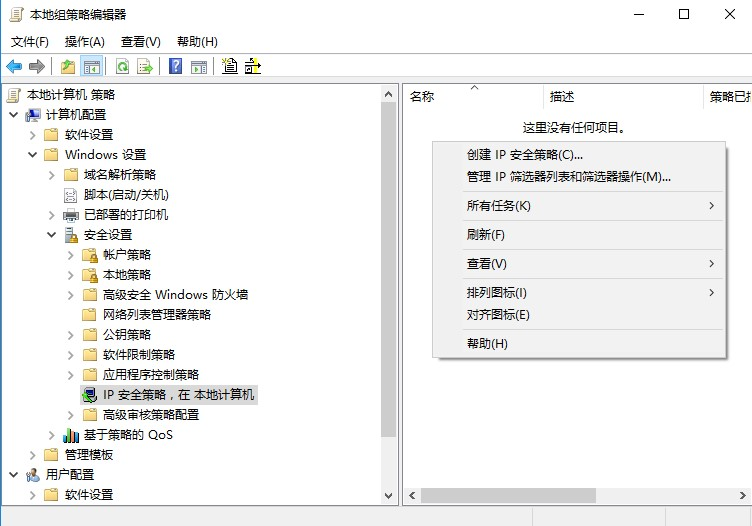Select 帮助(H) in context menu
Viewport: 752px width, 526px height.
click(579, 344)
